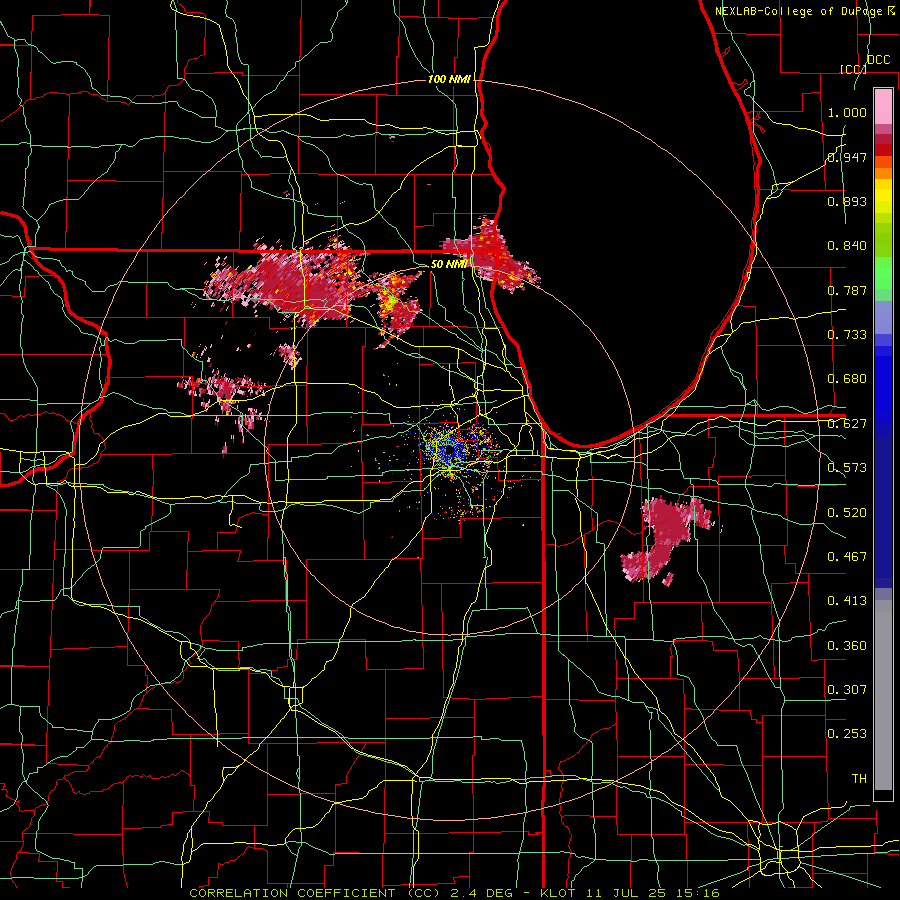This screenshot has height=900, width=900.
Task: Click the 0.627 scale value
Action: [847, 424]
